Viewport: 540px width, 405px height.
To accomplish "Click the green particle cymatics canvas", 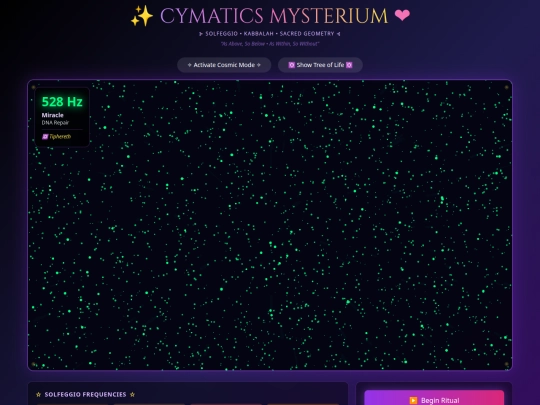I will coord(270,225).
